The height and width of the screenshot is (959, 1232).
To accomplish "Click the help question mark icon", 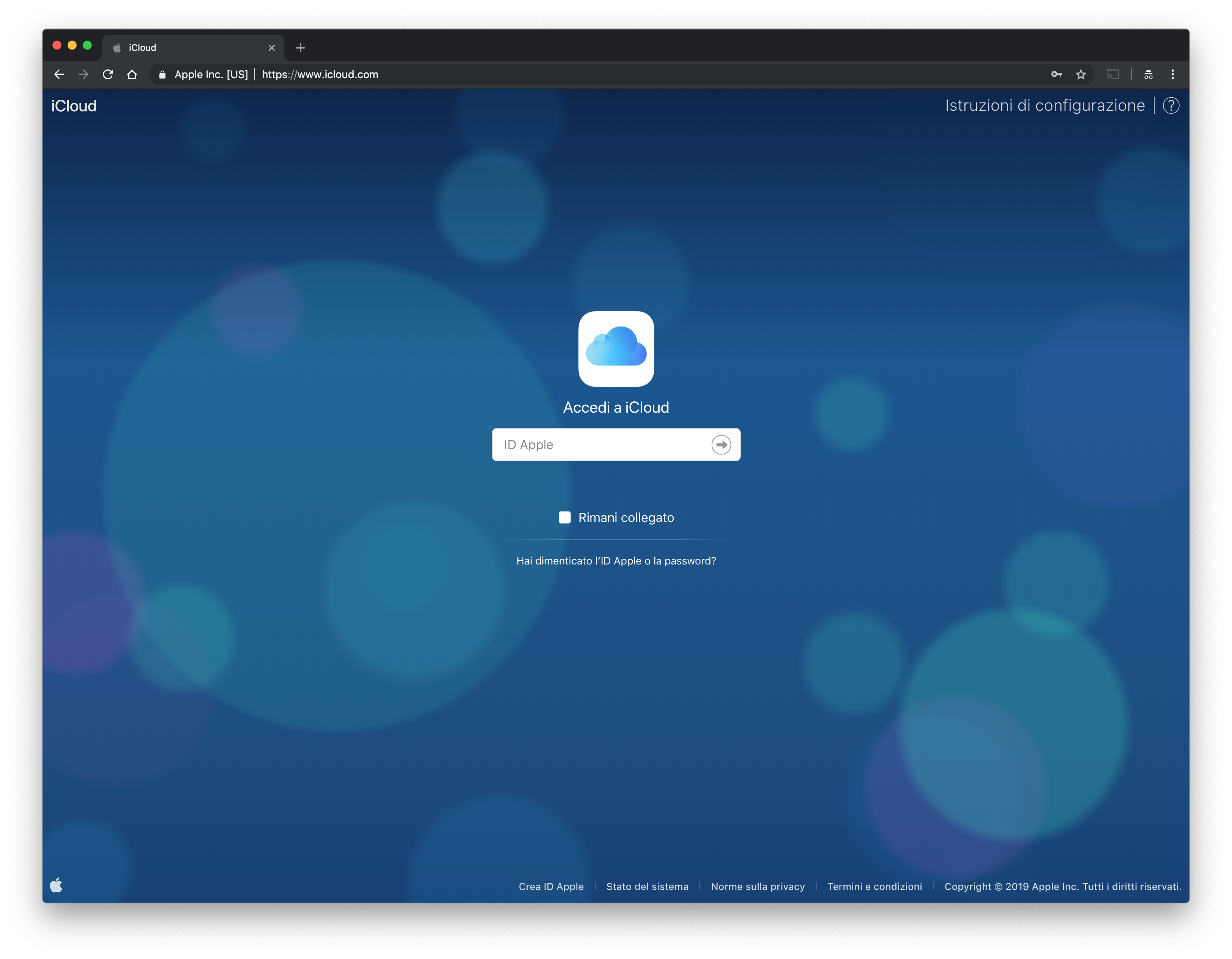I will (x=1171, y=105).
